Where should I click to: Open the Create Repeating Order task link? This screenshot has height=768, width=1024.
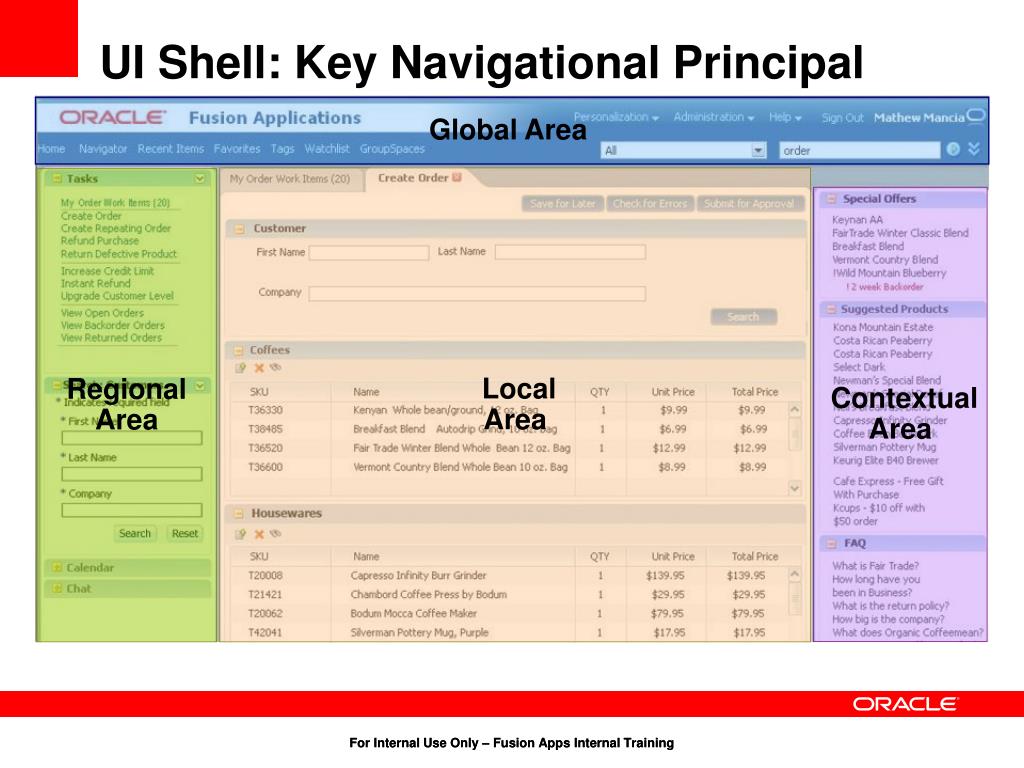(x=116, y=229)
